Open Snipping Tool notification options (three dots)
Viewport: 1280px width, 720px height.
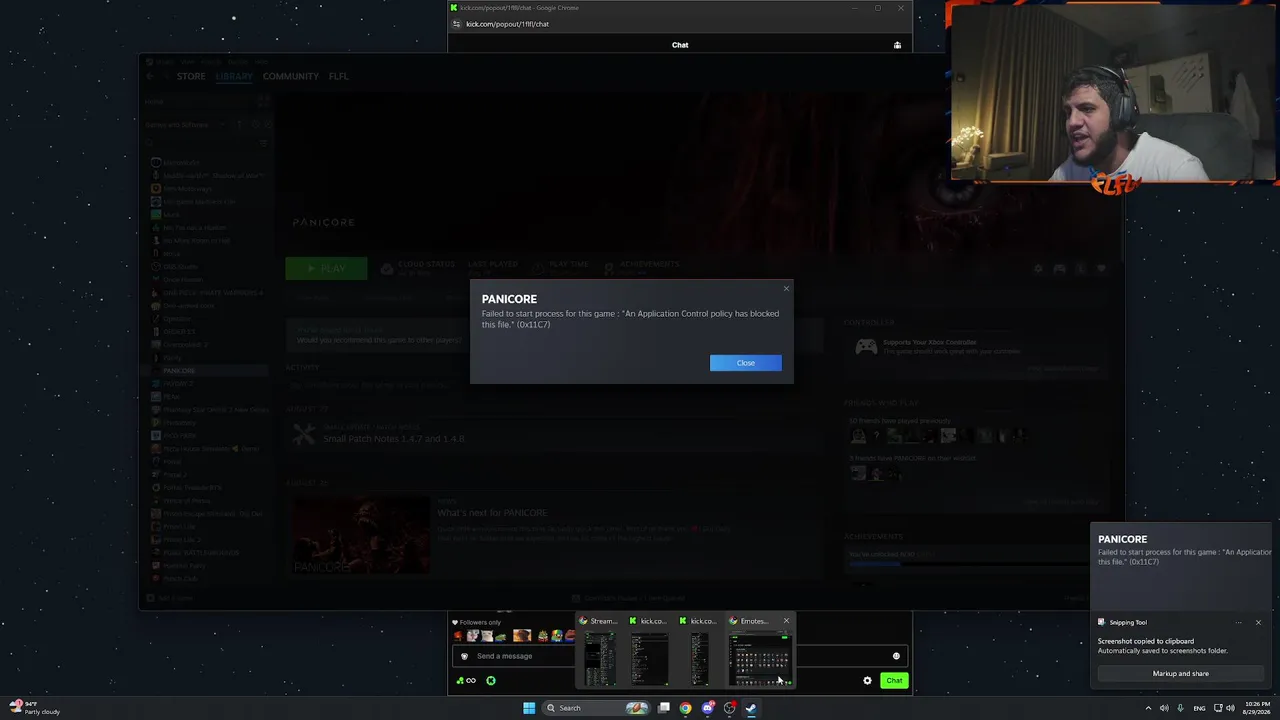1239,622
